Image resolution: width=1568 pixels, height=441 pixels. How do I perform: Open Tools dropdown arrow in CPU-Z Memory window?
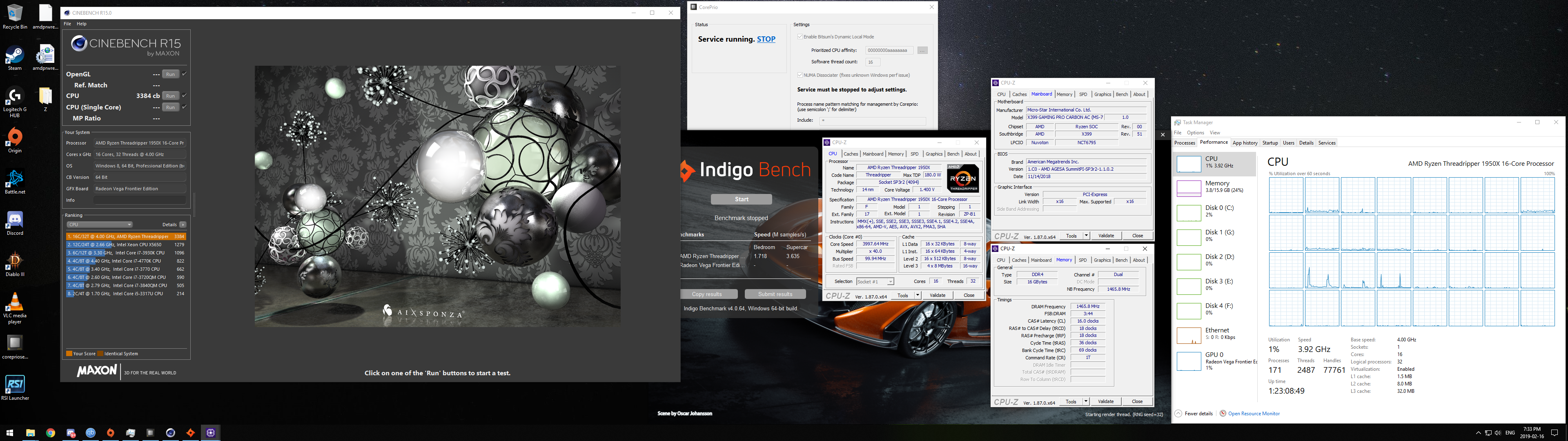1086,401
